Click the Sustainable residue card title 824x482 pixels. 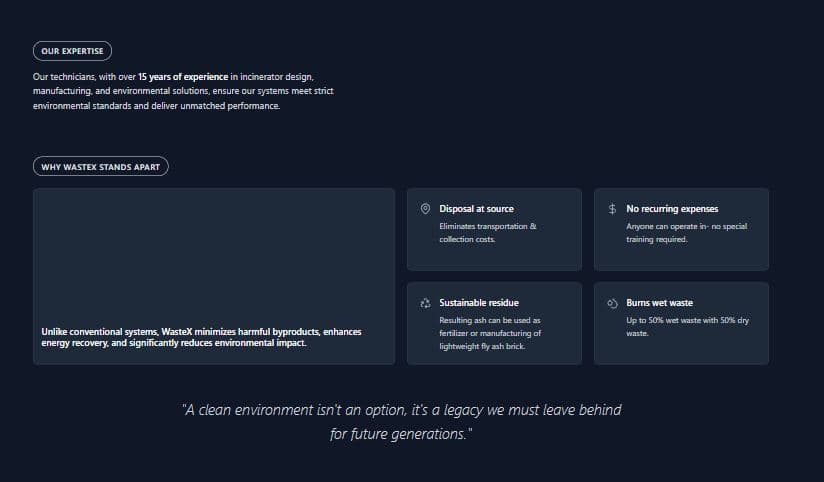click(x=479, y=303)
